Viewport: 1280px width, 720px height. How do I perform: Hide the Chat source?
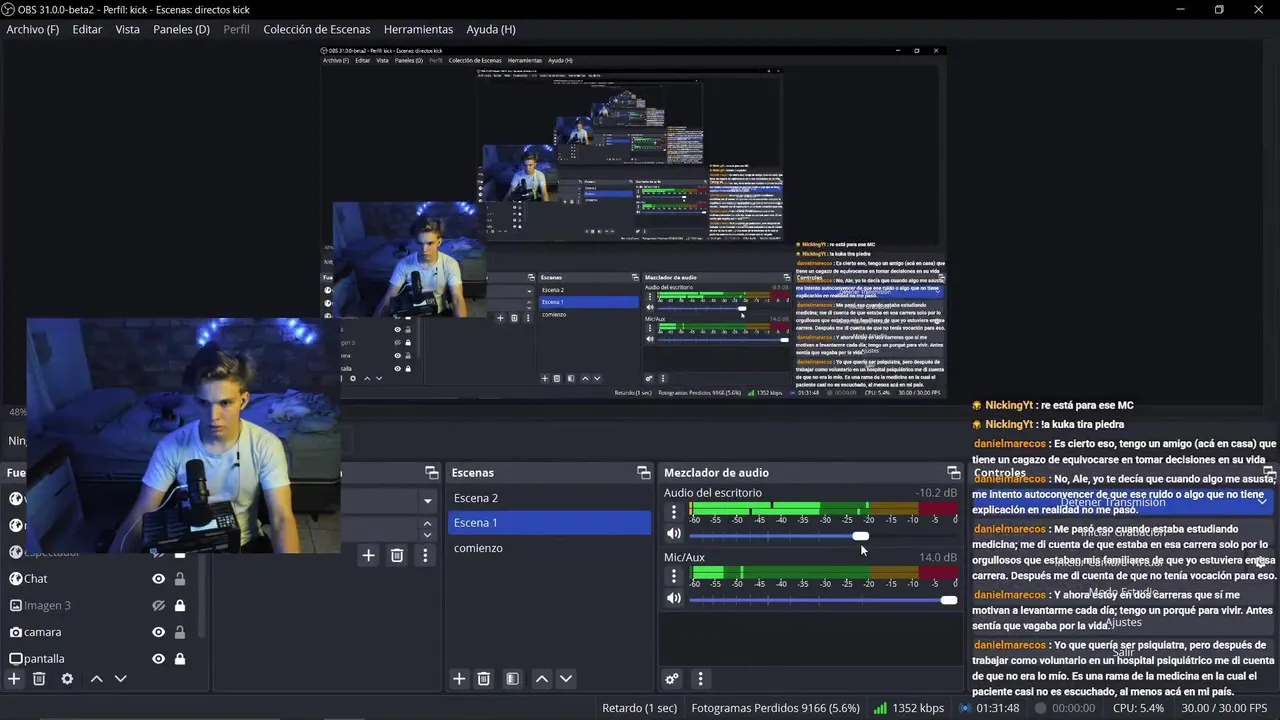158,578
